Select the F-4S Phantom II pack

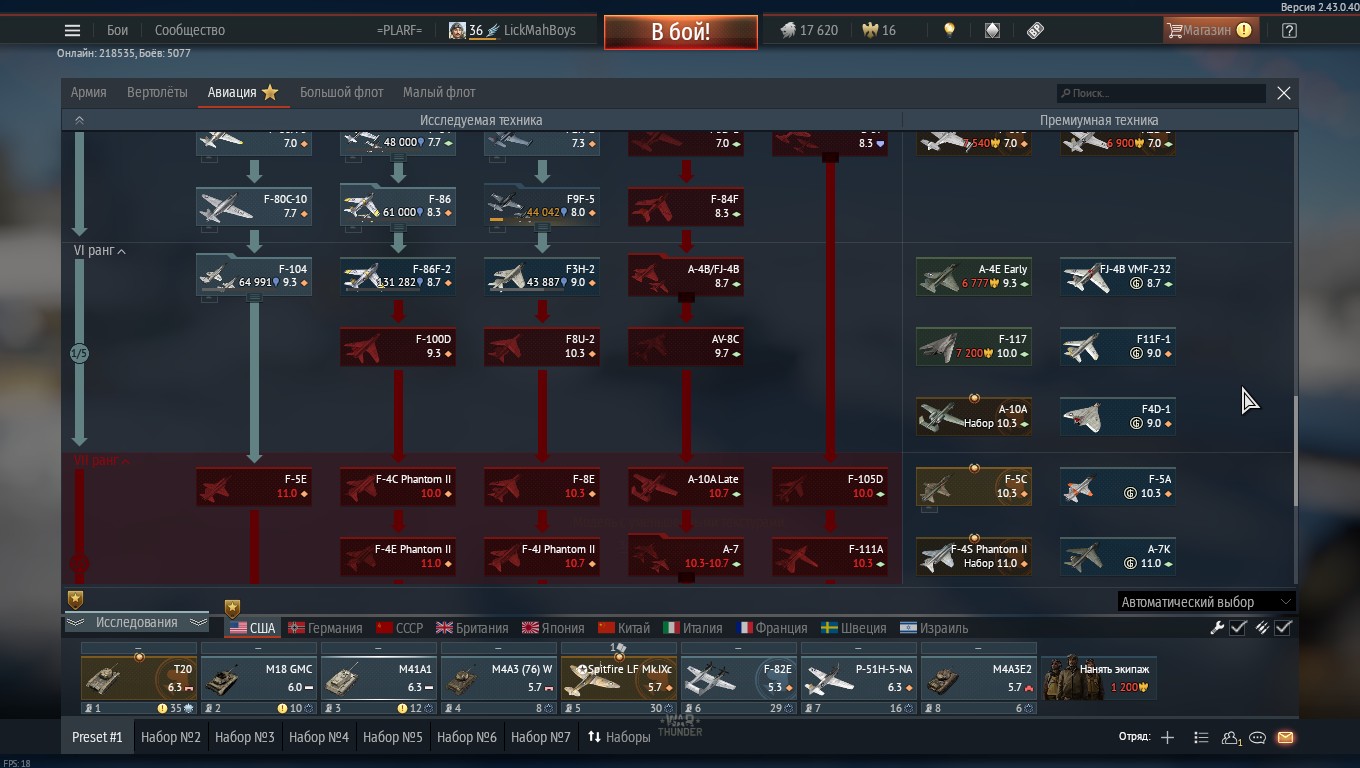point(974,556)
